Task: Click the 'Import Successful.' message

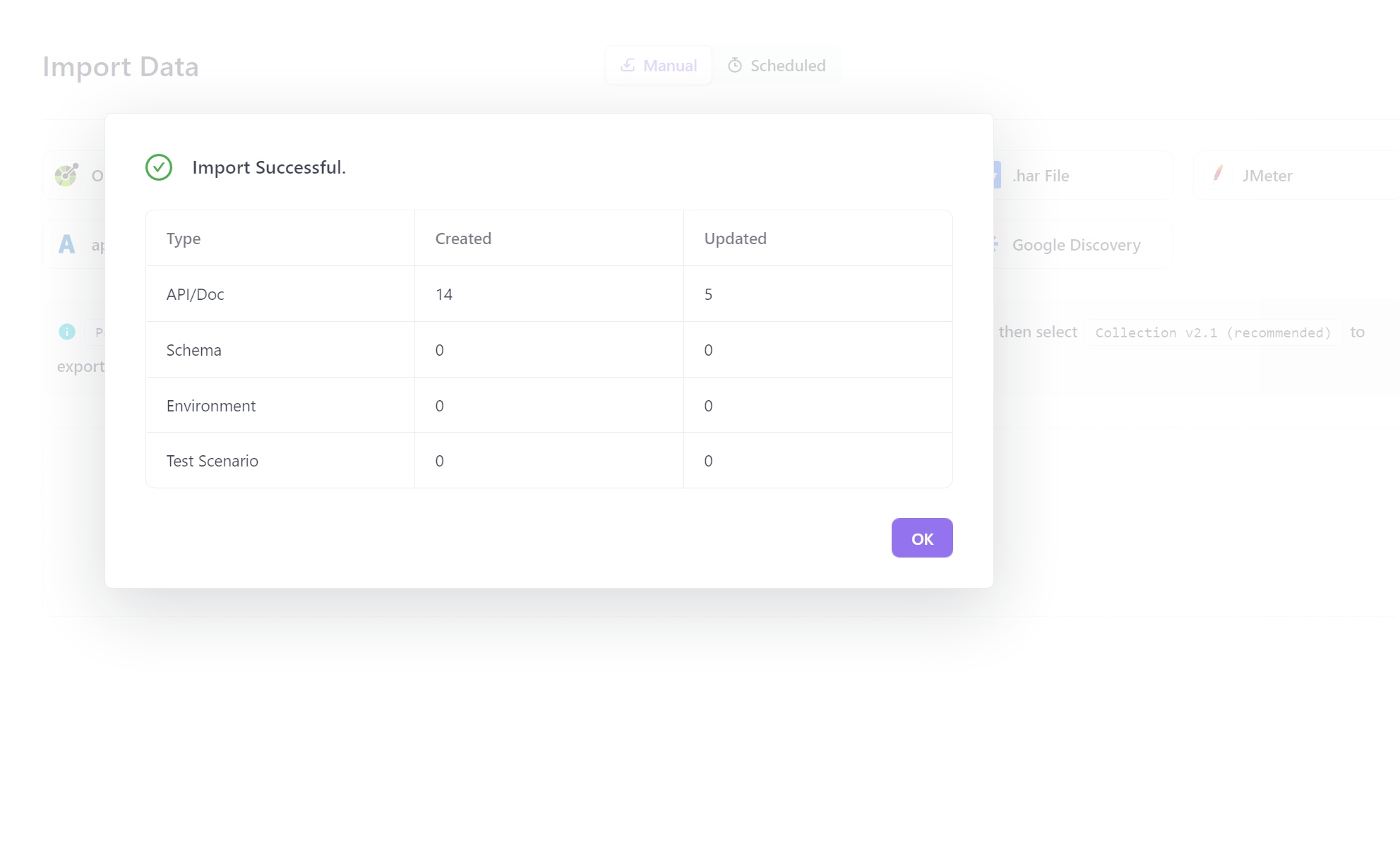Action: [x=269, y=167]
